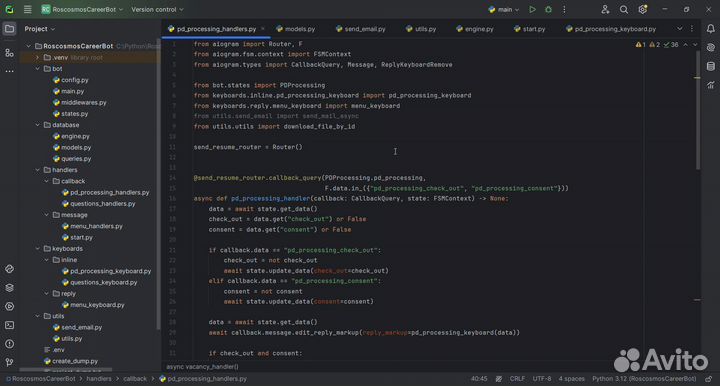This screenshot has height=386, width=720.
Task: Go to next highlighted error arrow
Action: pos(695,45)
